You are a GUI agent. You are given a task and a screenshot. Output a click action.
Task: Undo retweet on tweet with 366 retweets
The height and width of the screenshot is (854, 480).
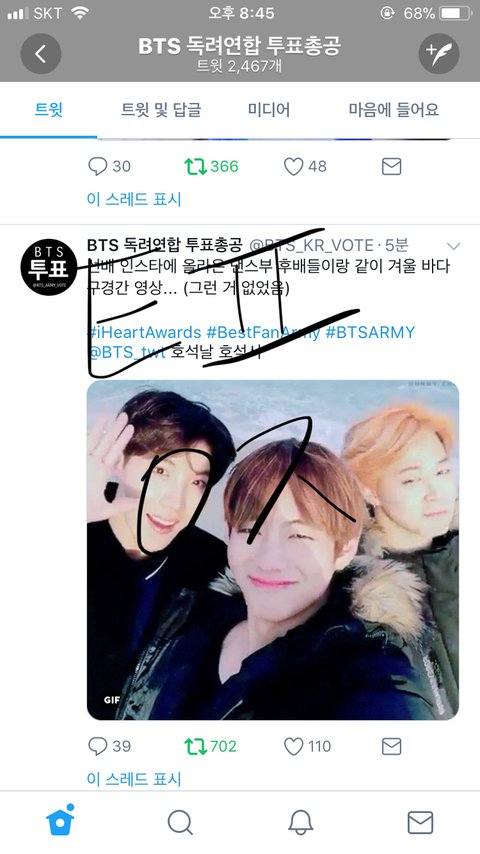point(196,166)
